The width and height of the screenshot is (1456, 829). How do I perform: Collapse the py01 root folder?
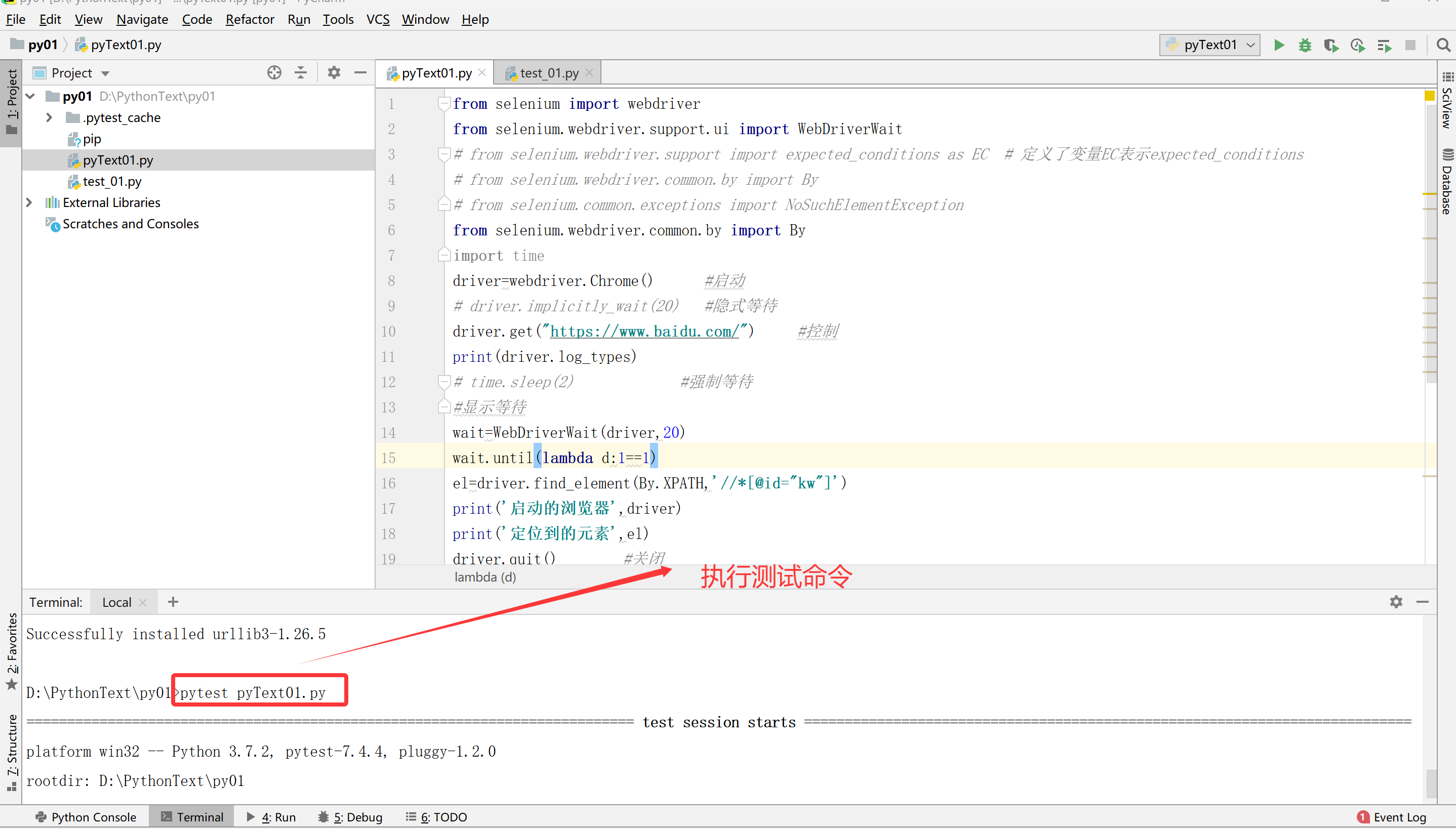click(31, 96)
